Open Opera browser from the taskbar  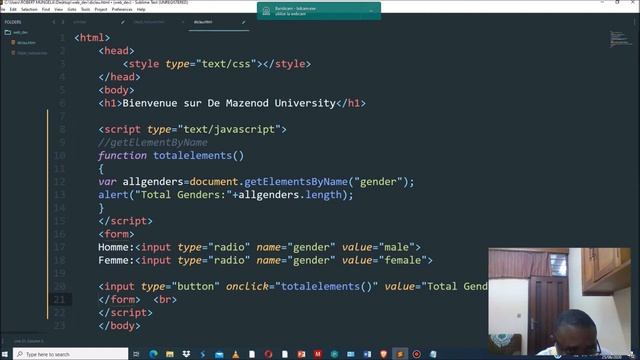click(x=268, y=354)
